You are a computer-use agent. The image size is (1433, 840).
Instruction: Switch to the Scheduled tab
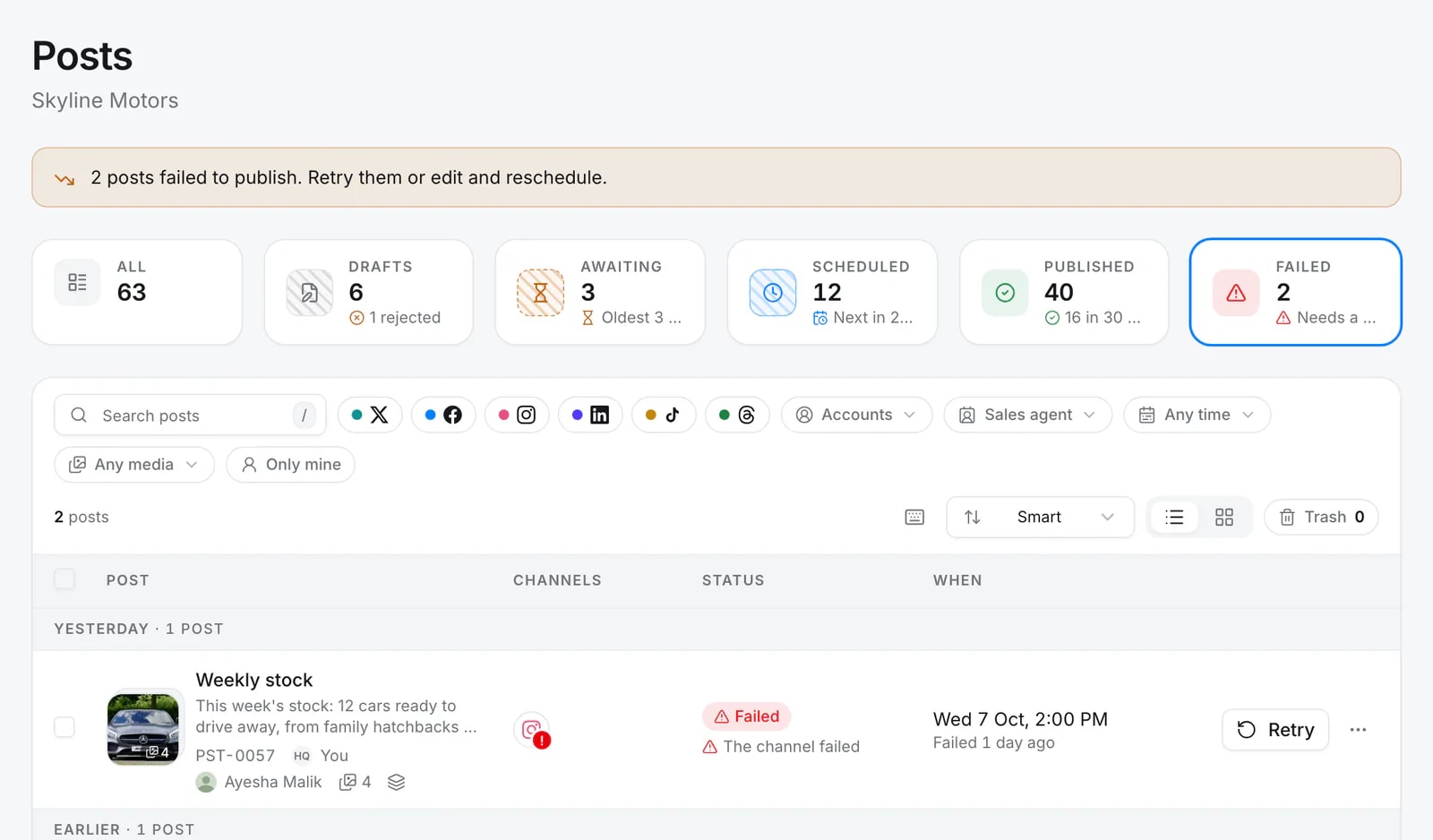832,292
